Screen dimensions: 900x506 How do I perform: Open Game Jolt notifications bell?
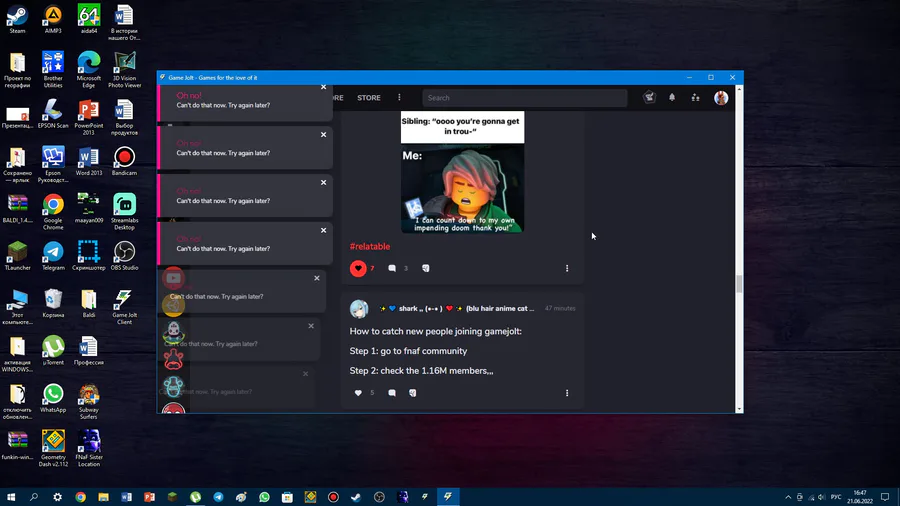672,98
